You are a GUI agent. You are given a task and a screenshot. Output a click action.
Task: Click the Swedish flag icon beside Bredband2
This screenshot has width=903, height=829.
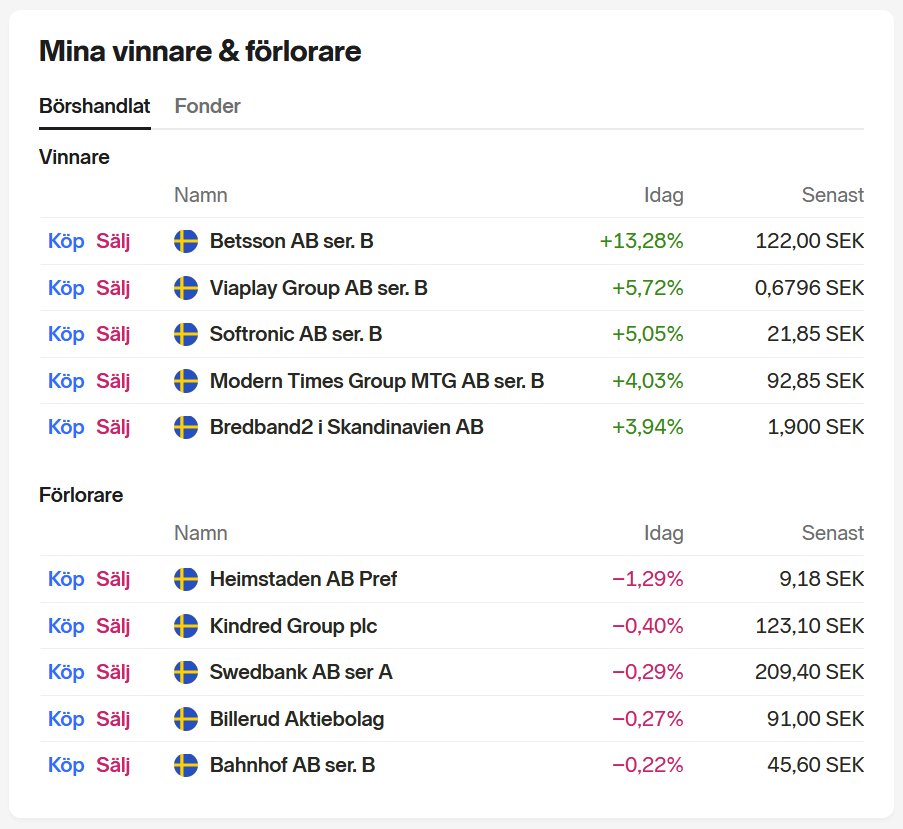pyautogui.click(x=186, y=427)
